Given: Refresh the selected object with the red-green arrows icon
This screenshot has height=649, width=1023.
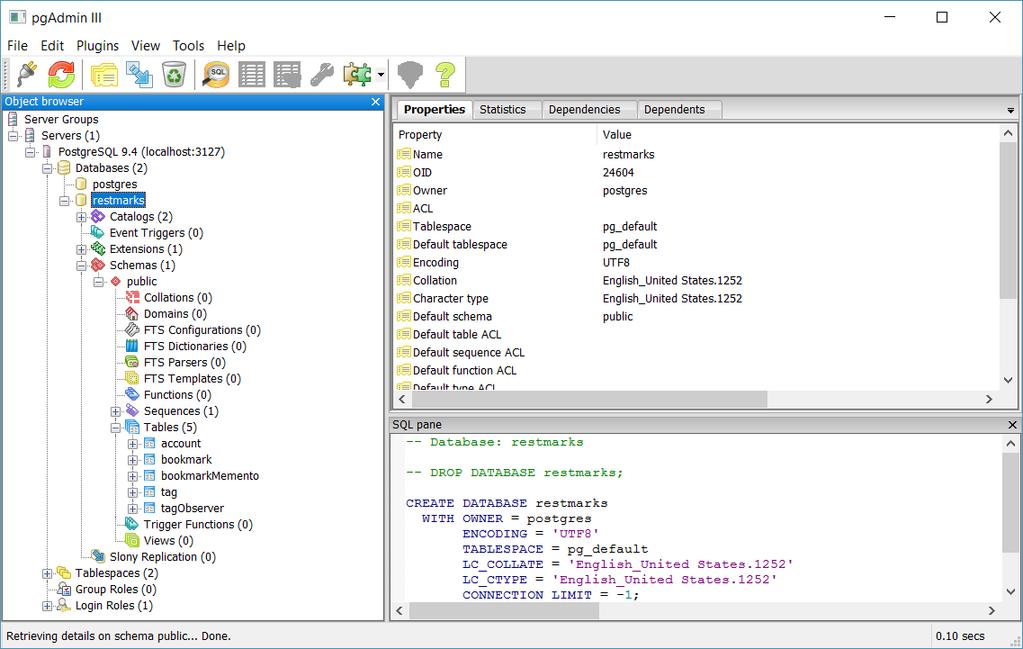Looking at the screenshot, I should click(61, 74).
